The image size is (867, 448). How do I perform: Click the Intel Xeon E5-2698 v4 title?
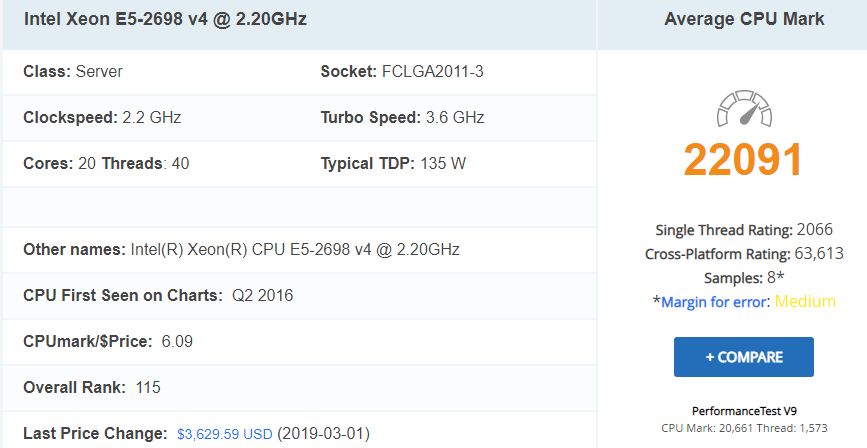165,20
